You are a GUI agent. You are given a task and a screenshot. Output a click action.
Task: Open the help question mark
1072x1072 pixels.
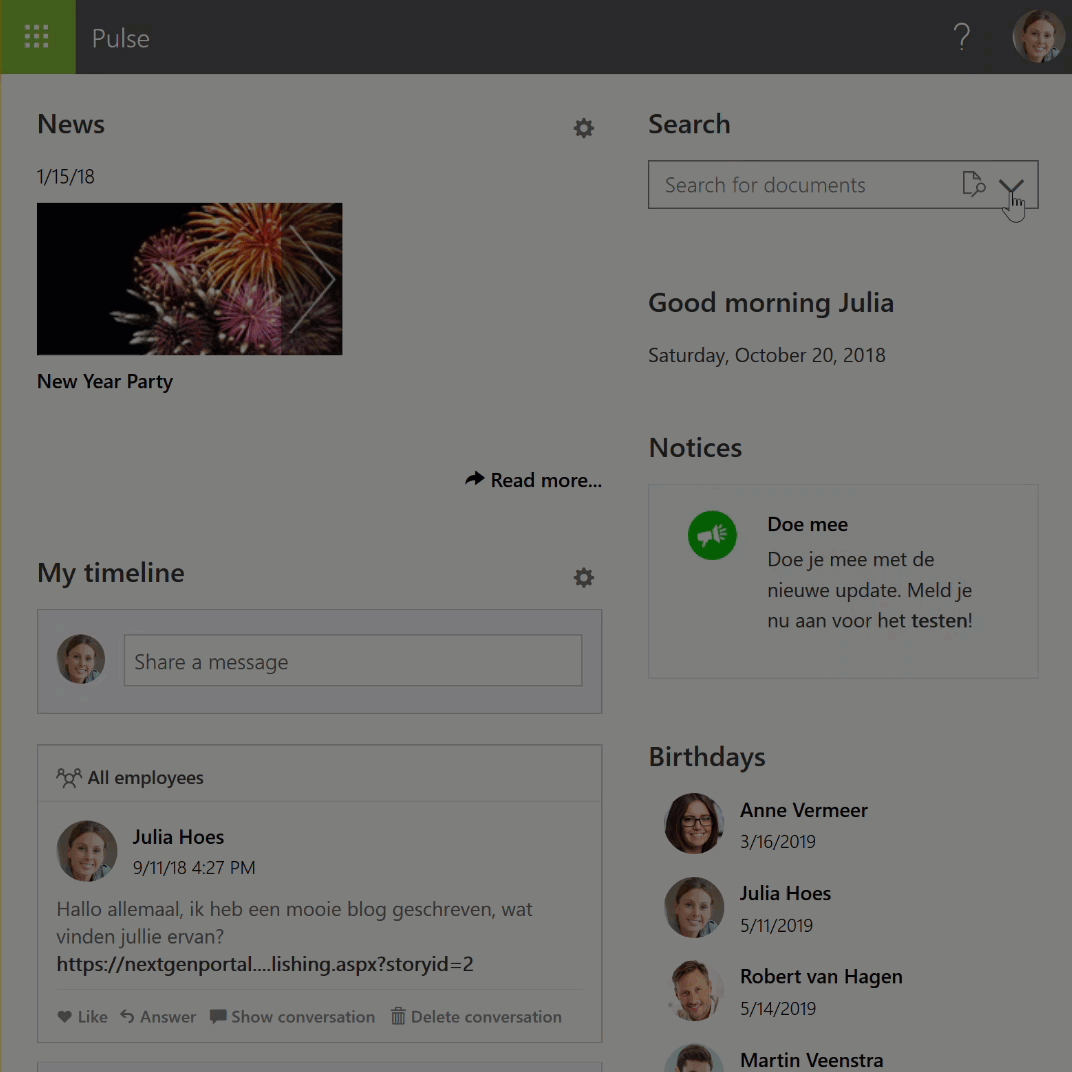(961, 37)
